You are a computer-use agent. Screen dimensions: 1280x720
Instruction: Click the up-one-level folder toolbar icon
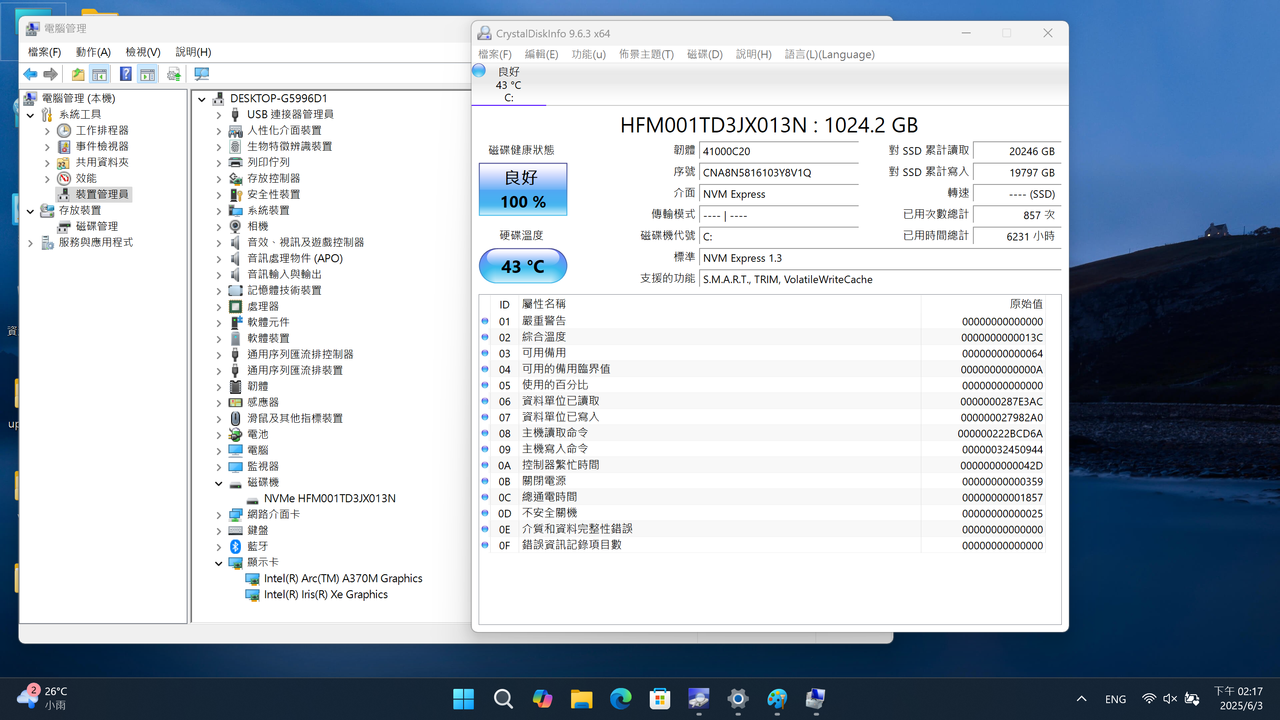pyautogui.click(x=78, y=74)
